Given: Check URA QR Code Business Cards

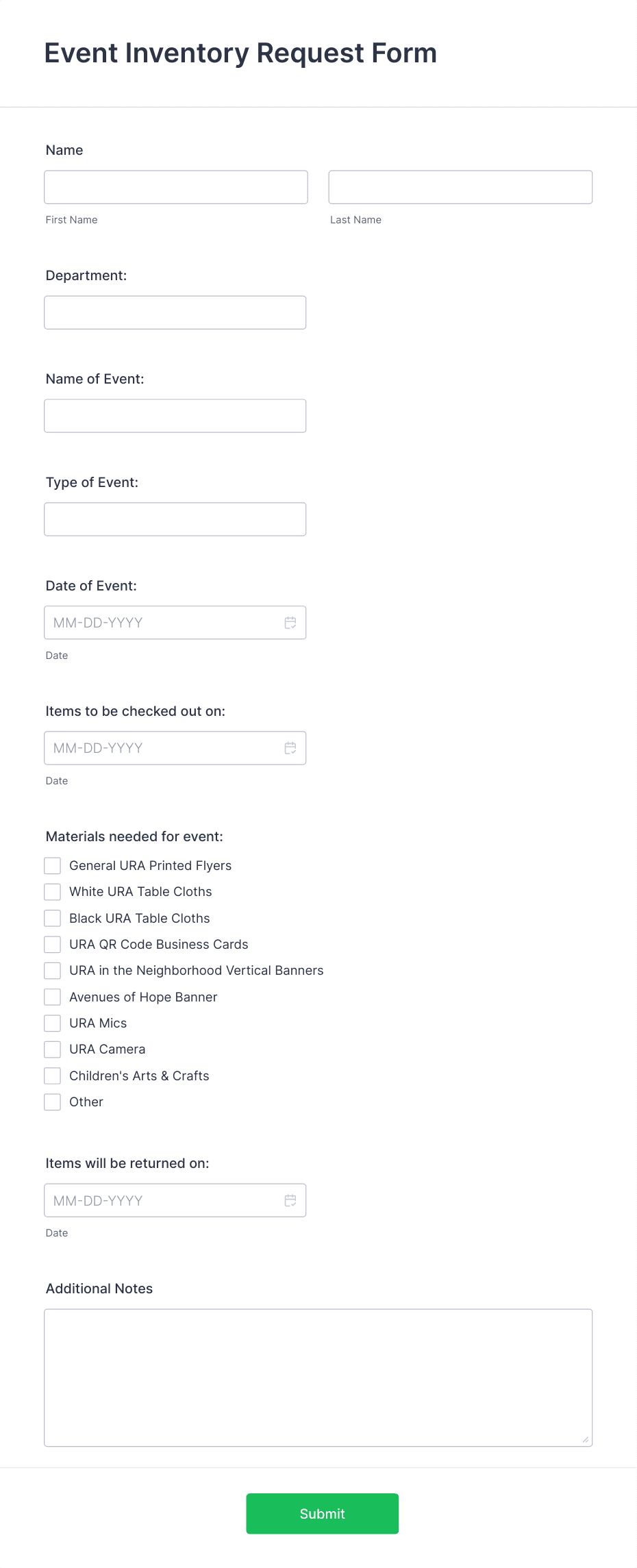Looking at the screenshot, I should click(x=52, y=944).
